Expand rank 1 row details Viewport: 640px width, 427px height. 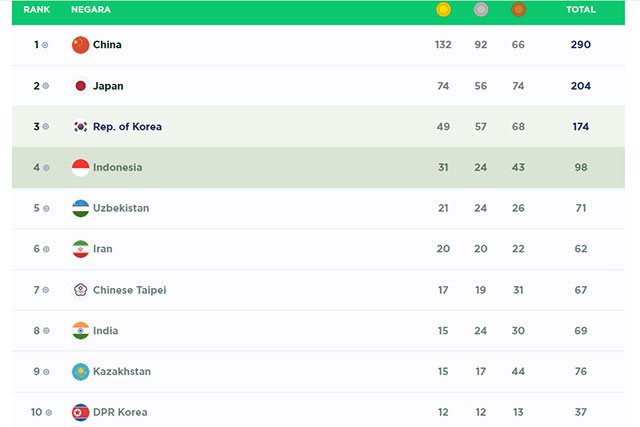45,45
